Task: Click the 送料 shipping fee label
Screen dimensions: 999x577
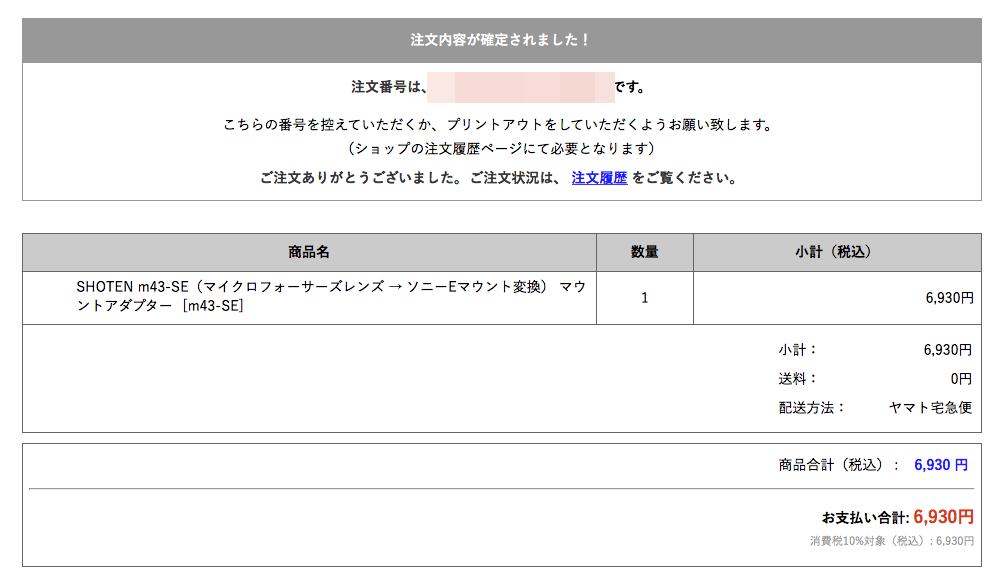Action: point(798,379)
